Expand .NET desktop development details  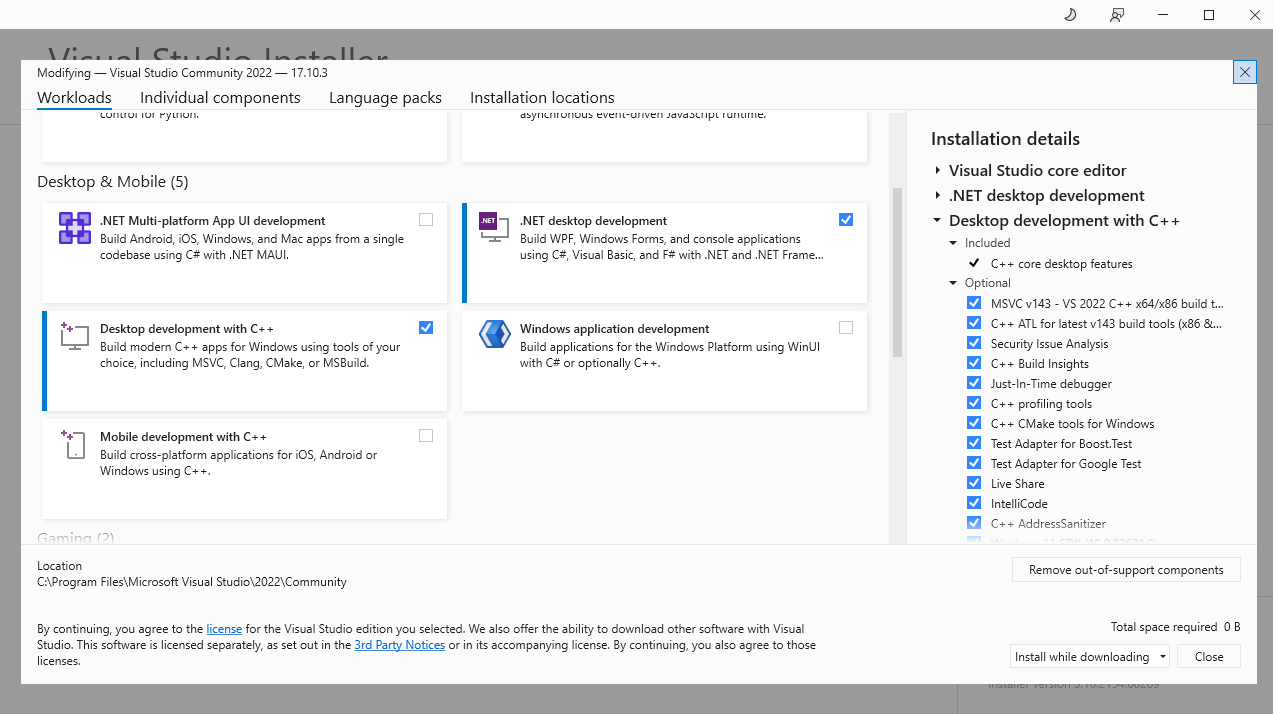click(x=938, y=196)
